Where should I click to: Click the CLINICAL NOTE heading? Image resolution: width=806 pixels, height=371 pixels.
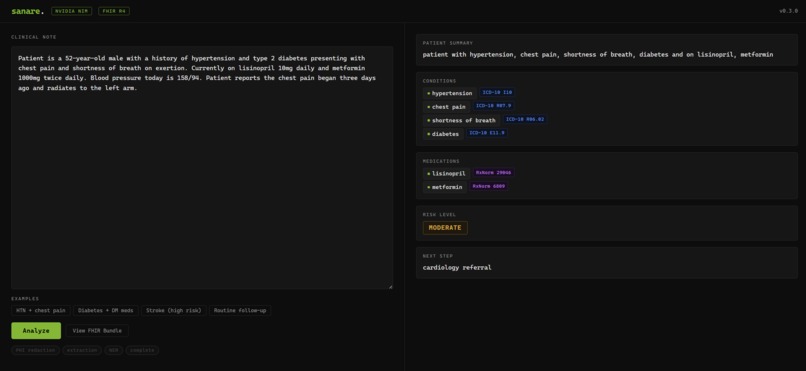[x=34, y=37]
